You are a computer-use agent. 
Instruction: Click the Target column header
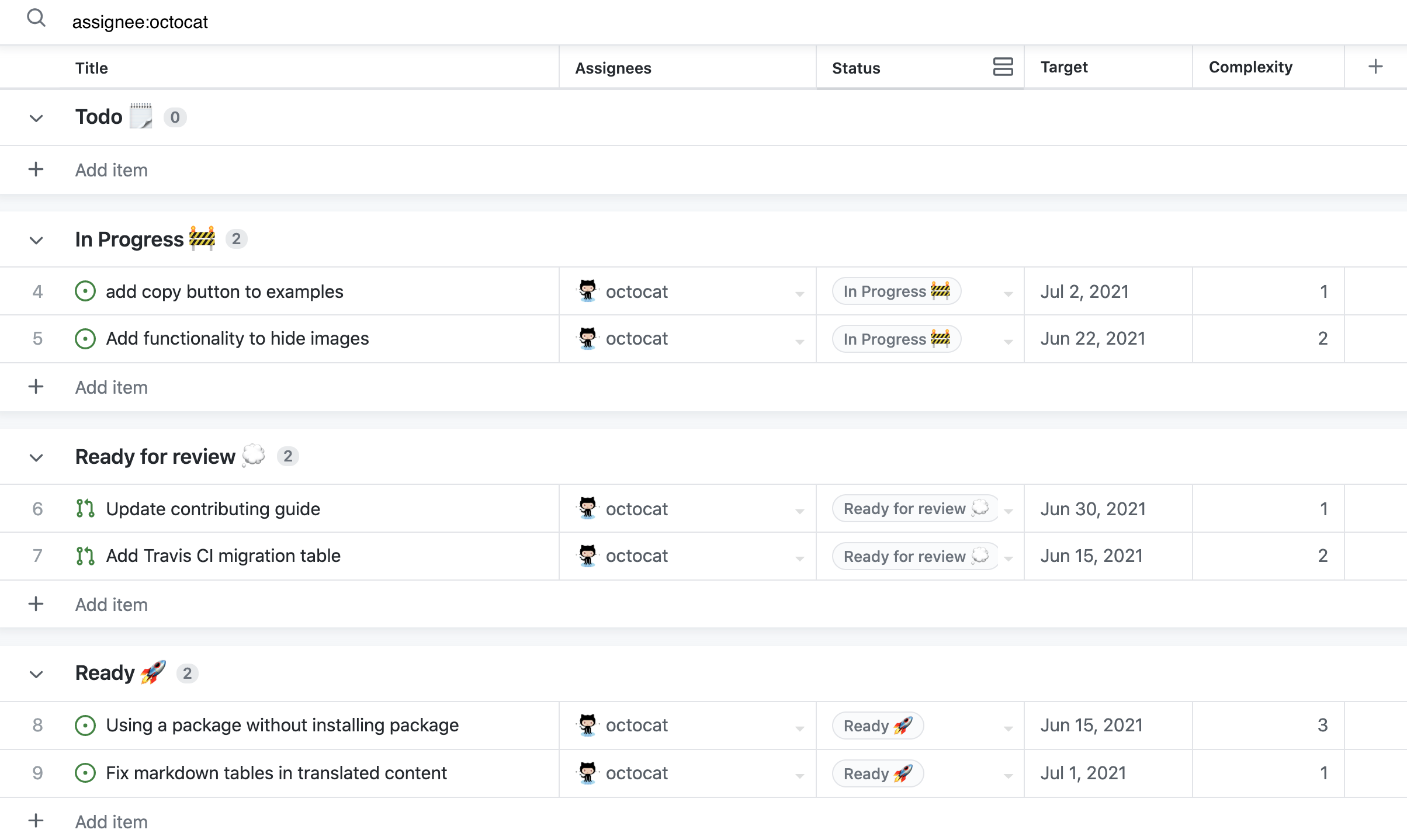(1064, 67)
